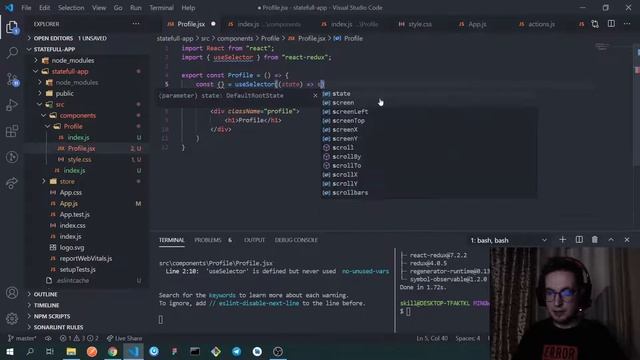Open the Accounts icon in activity bar
640x360 pixels.
pyautogui.click(x=12, y=293)
